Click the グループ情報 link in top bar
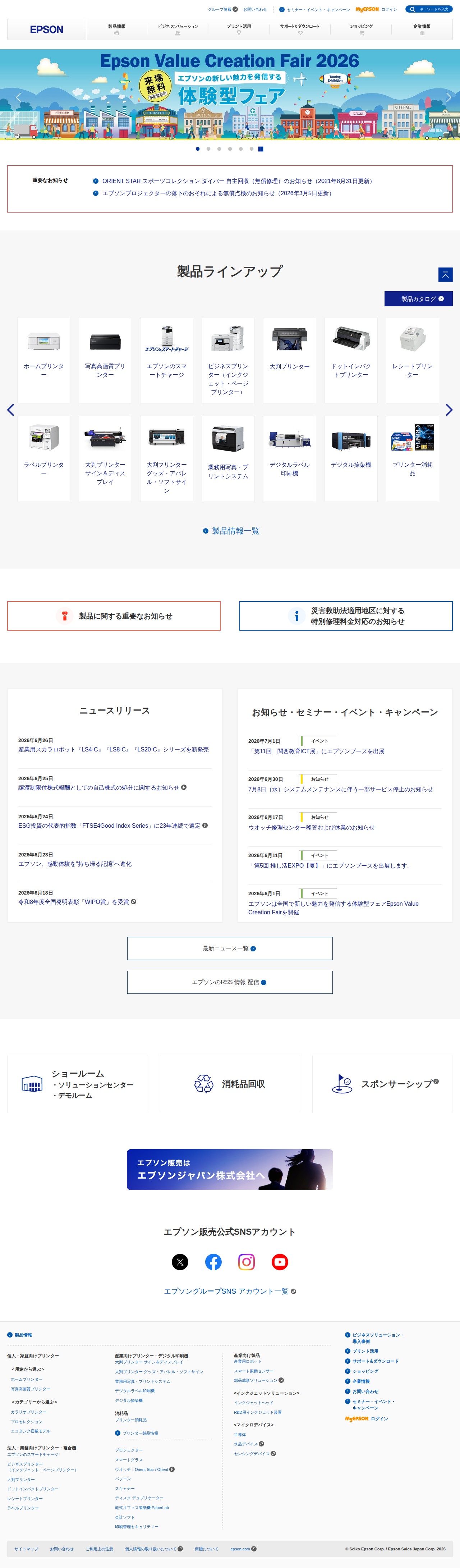The image size is (460, 1568). pos(223,9)
